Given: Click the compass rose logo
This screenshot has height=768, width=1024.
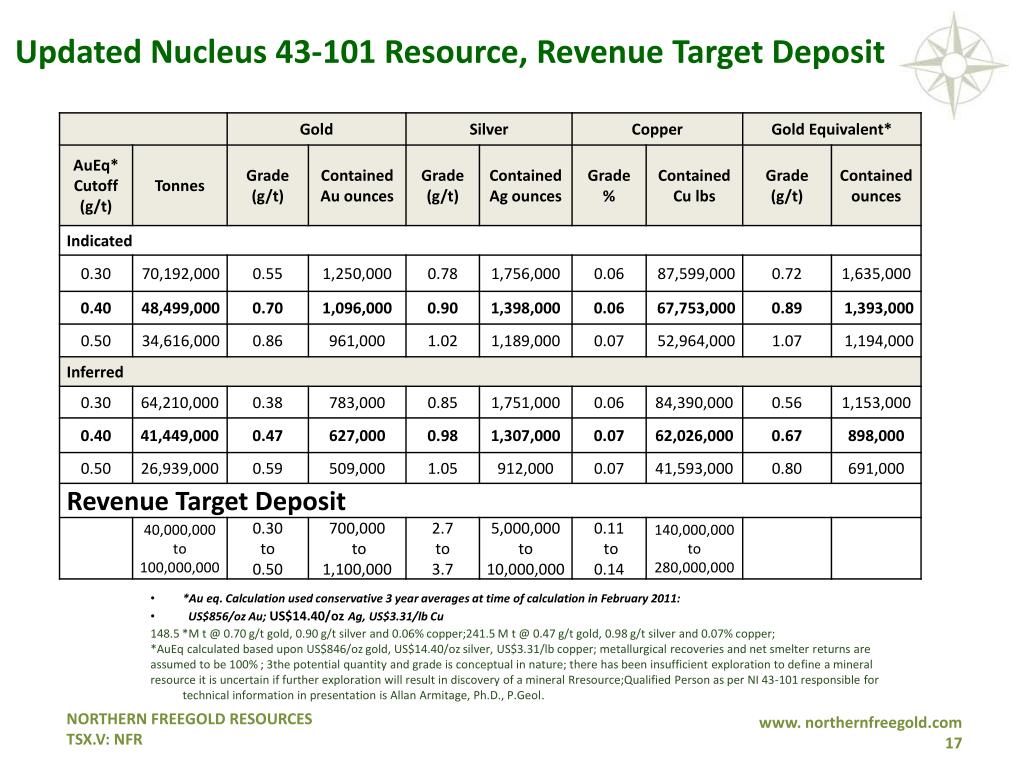Looking at the screenshot, I should [953, 65].
